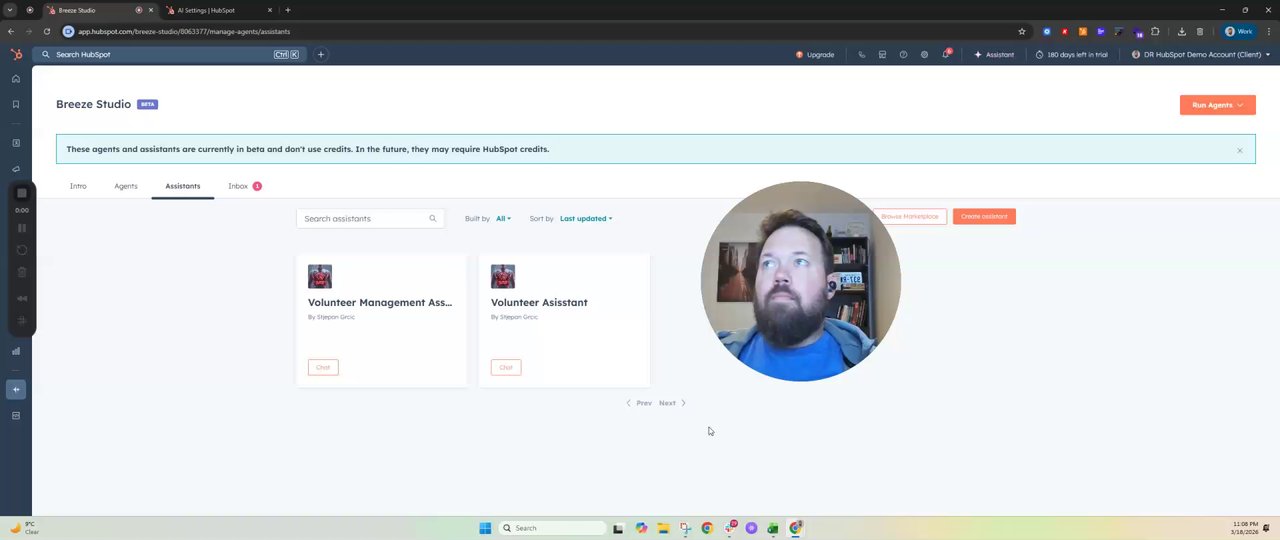
Task: Open a new browser tab
Action: click(288, 10)
